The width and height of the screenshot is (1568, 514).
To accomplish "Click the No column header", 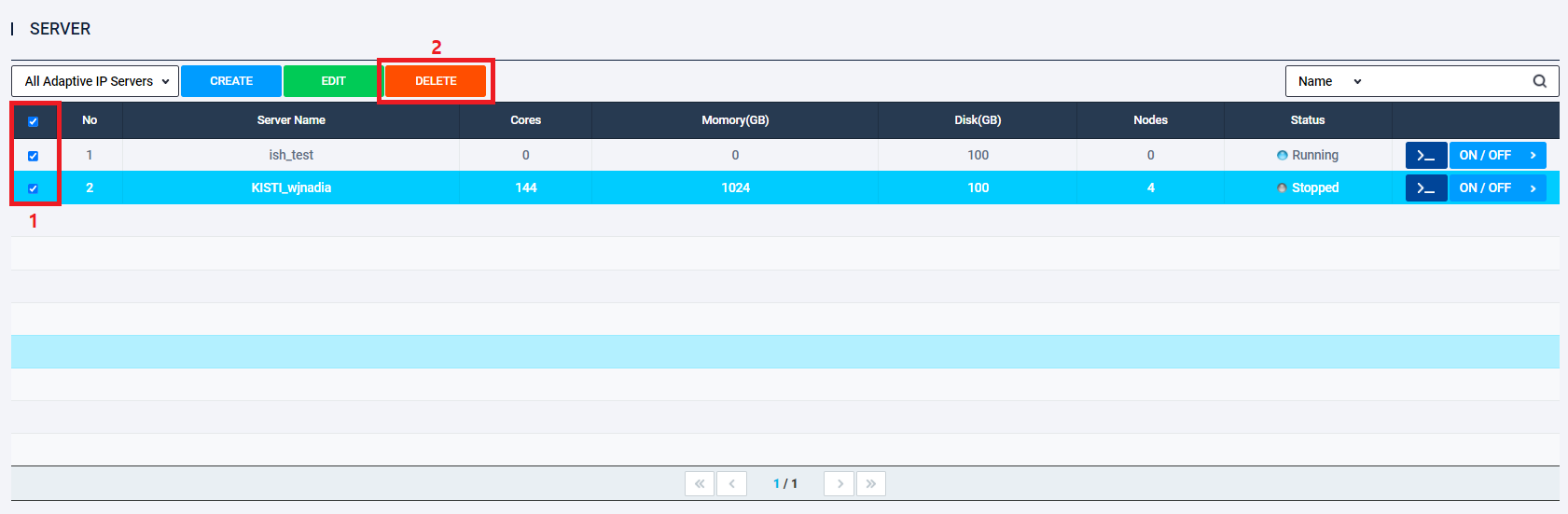I will click(x=90, y=120).
